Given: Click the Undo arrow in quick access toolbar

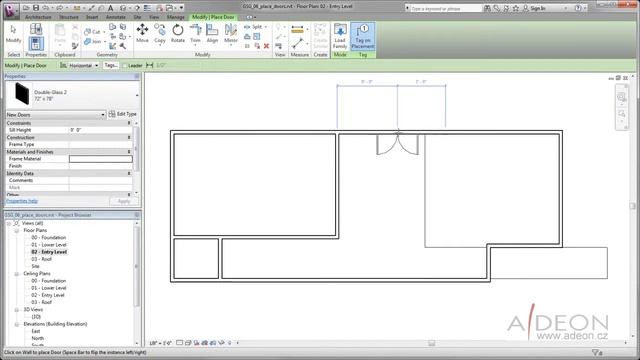Looking at the screenshot, I should click(x=46, y=8).
